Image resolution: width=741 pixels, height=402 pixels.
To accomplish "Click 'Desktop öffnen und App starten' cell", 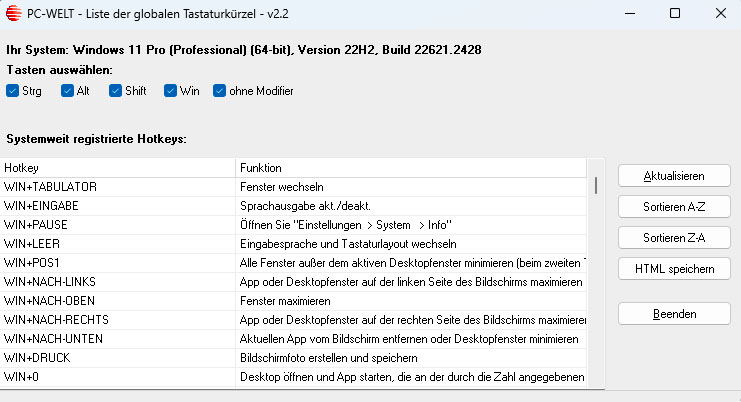I will pyautogui.click(x=411, y=377).
